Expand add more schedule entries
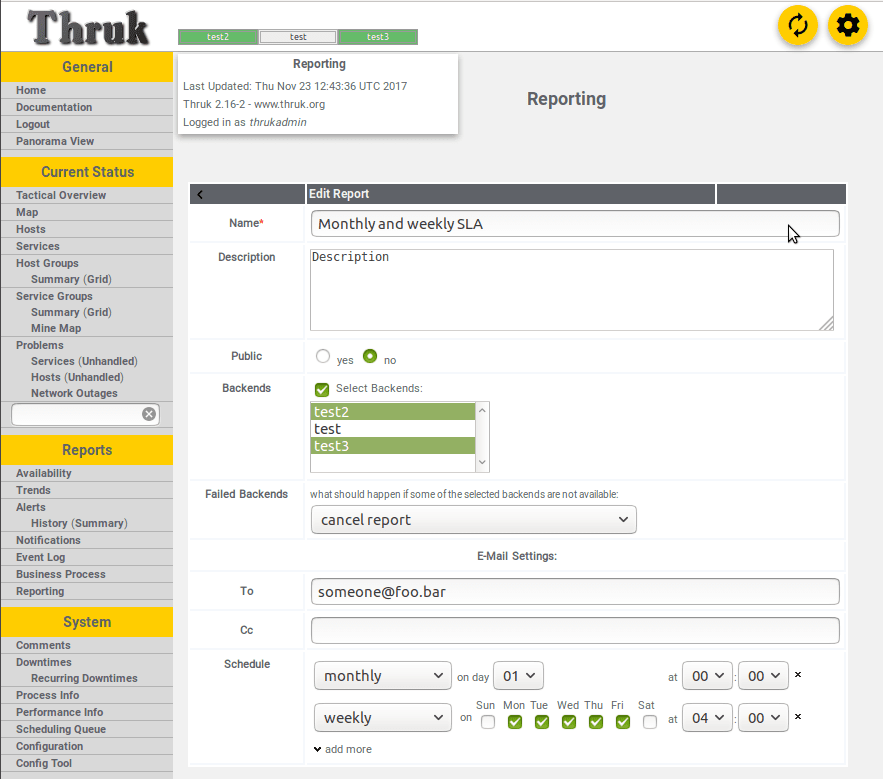883x779 pixels. pos(342,749)
